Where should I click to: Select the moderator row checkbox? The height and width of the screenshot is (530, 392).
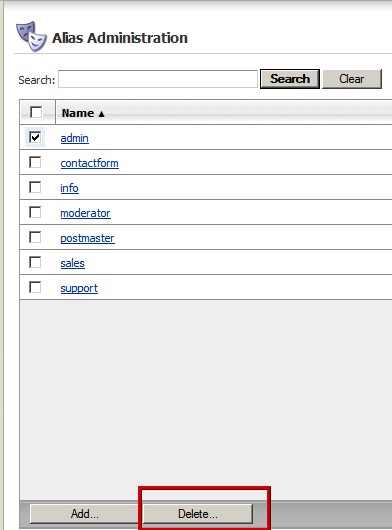point(35,212)
